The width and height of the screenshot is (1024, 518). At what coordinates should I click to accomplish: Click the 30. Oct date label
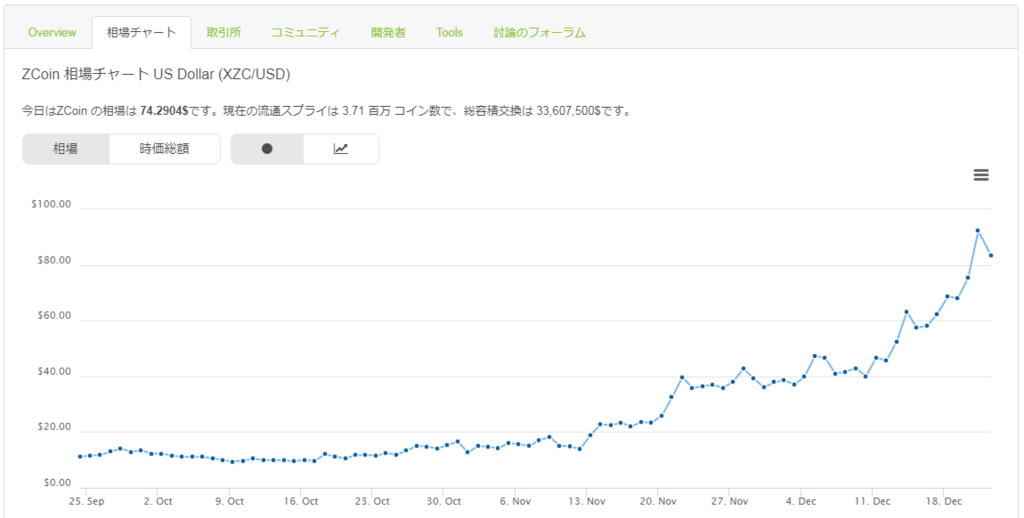[x=444, y=501]
